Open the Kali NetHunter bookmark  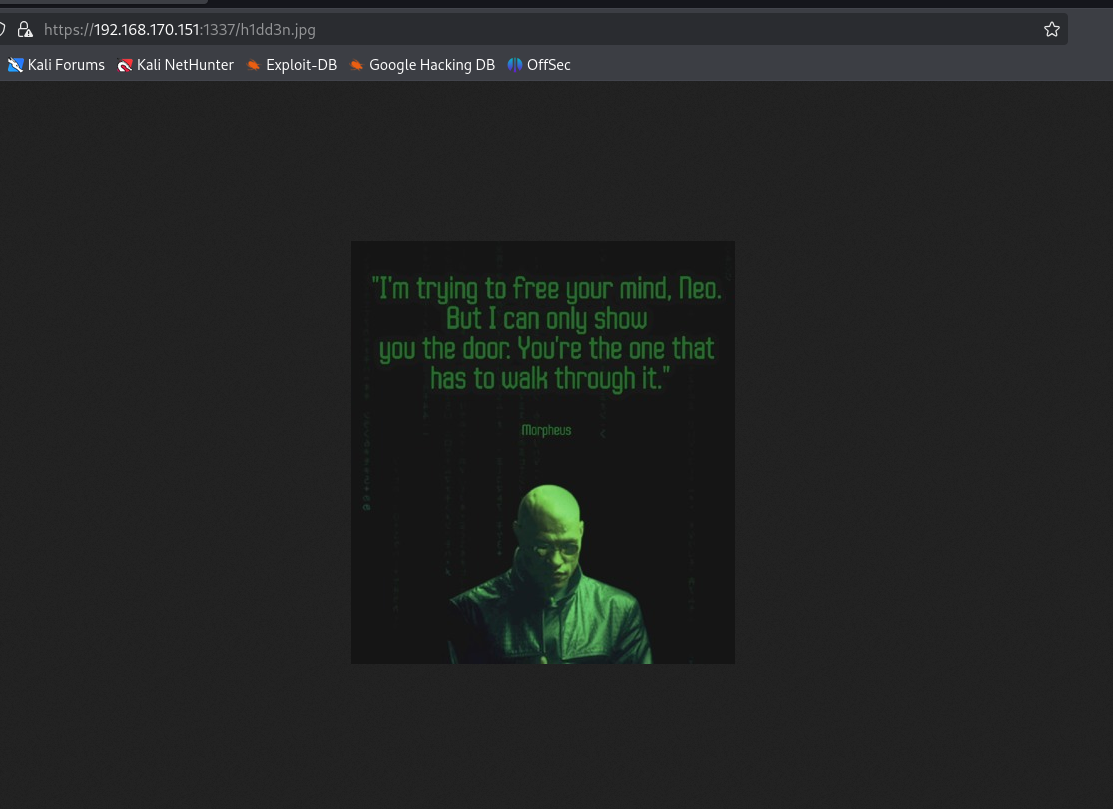tap(175, 65)
